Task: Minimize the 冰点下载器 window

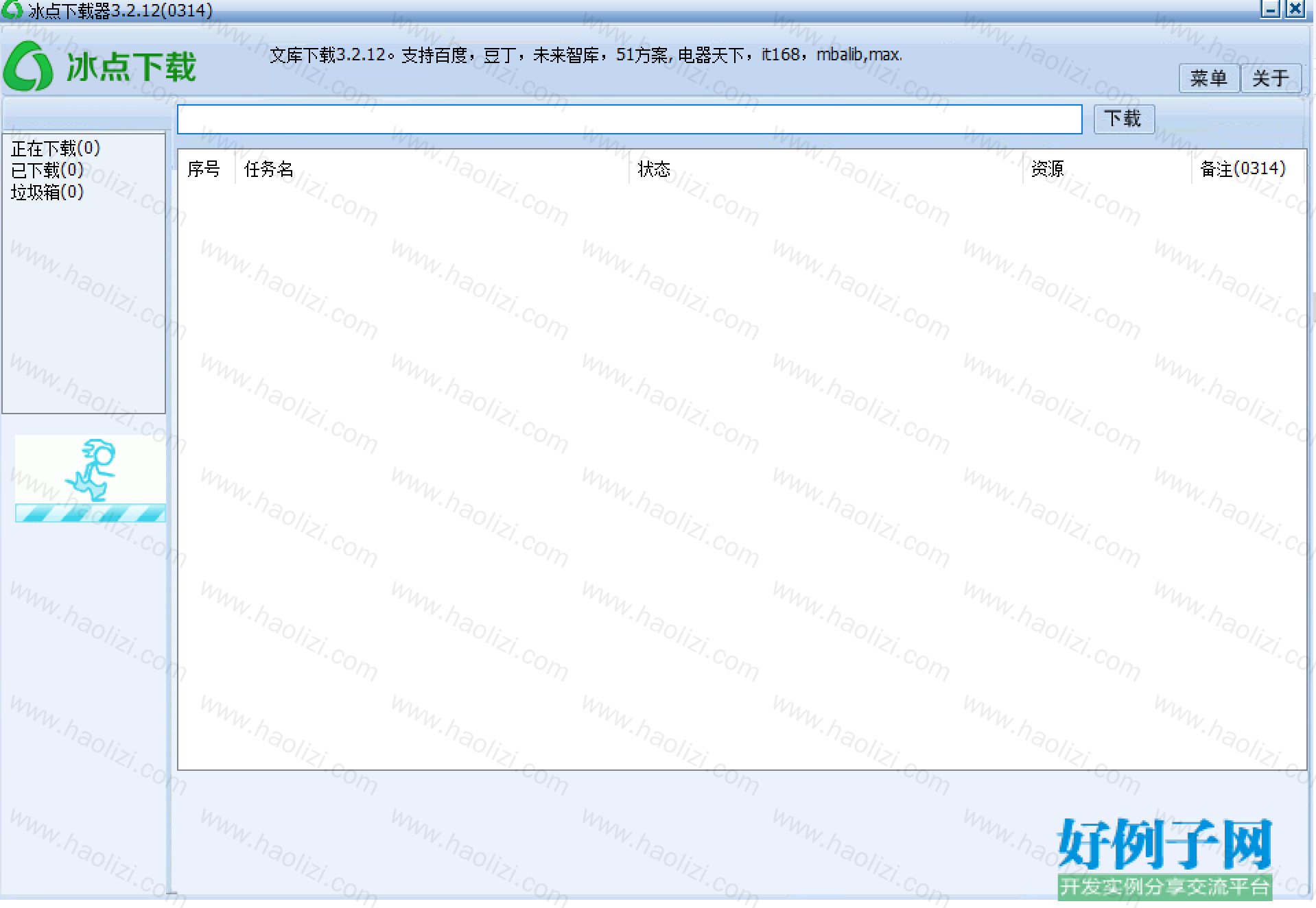Action: (1270, 9)
